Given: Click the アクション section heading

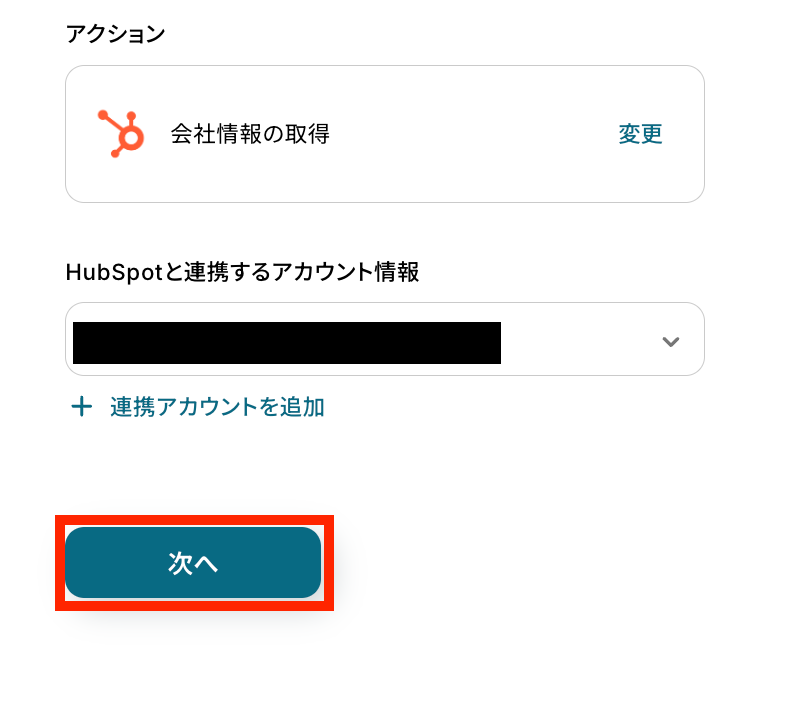Looking at the screenshot, I should point(115,34).
